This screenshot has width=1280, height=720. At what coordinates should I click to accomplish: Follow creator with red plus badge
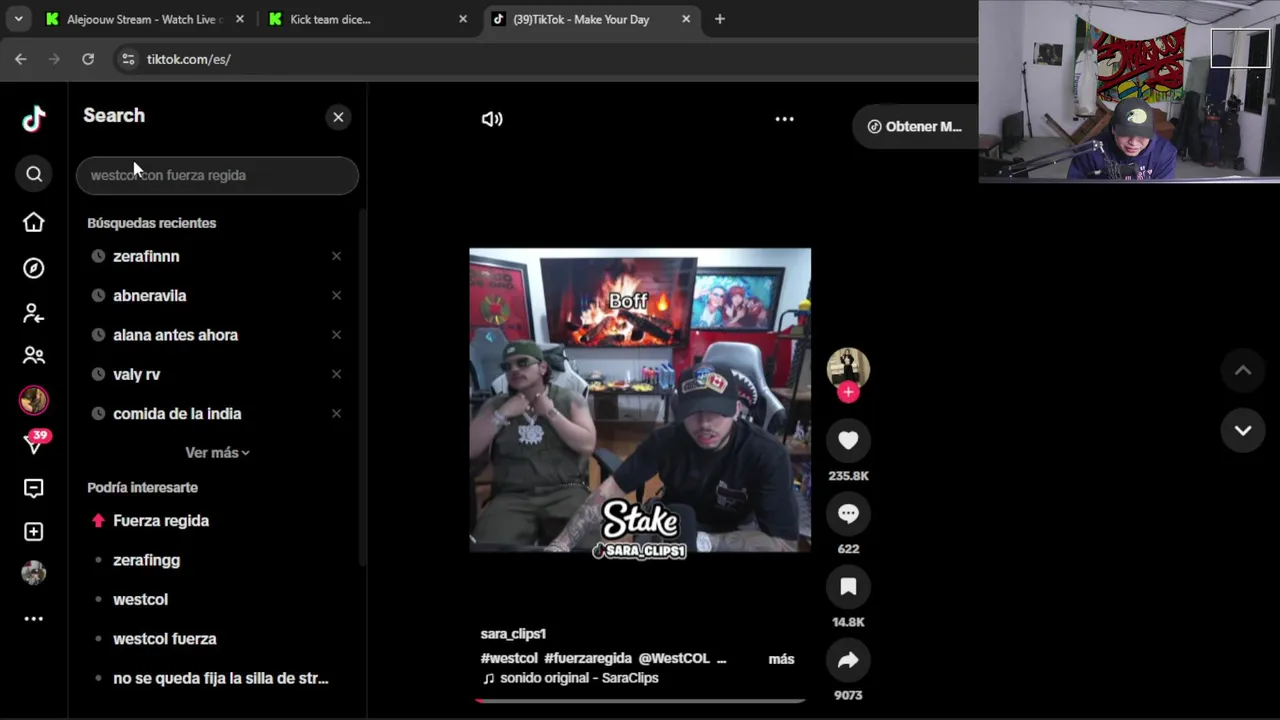pyautogui.click(x=848, y=392)
